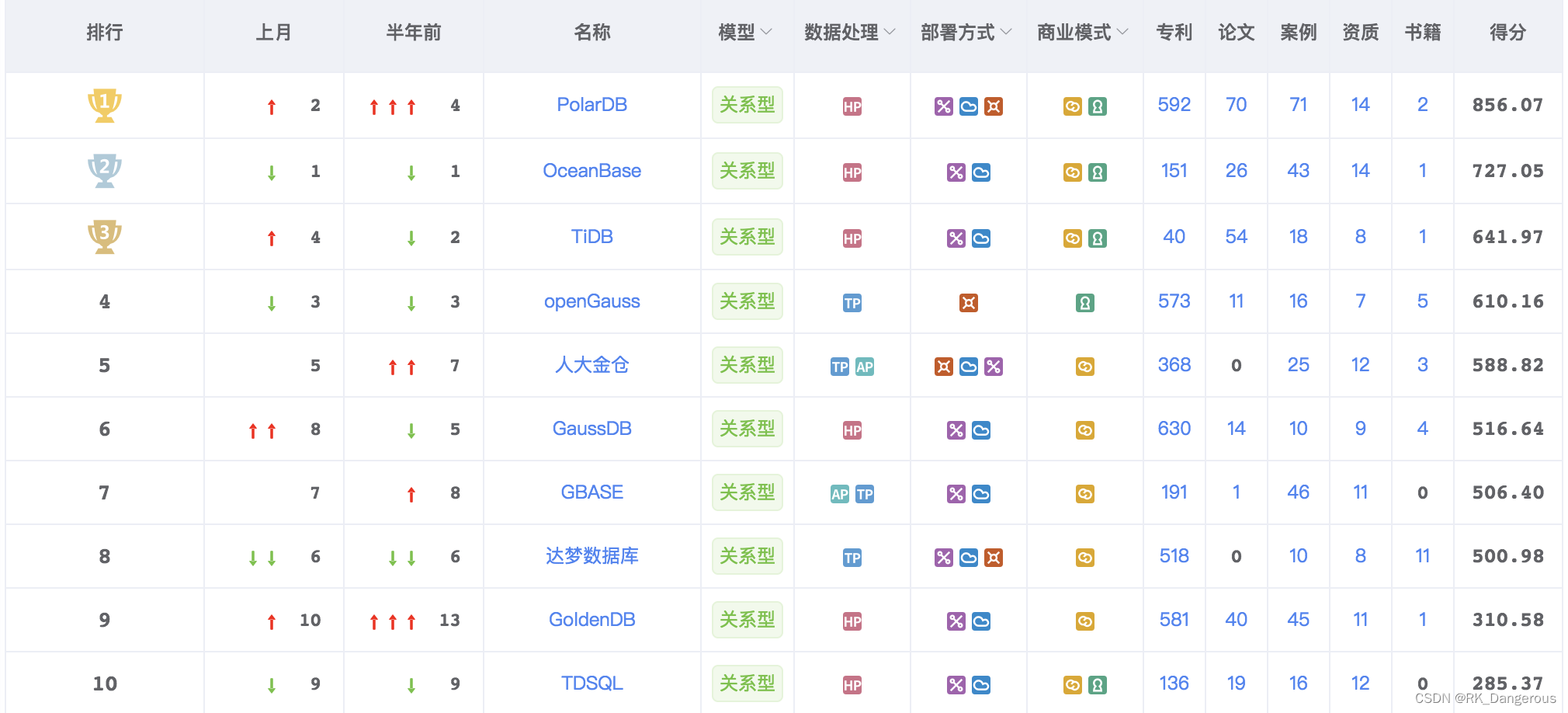Click the score 610.16
Screen dimensions: 1568x713
coord(1508,301)
